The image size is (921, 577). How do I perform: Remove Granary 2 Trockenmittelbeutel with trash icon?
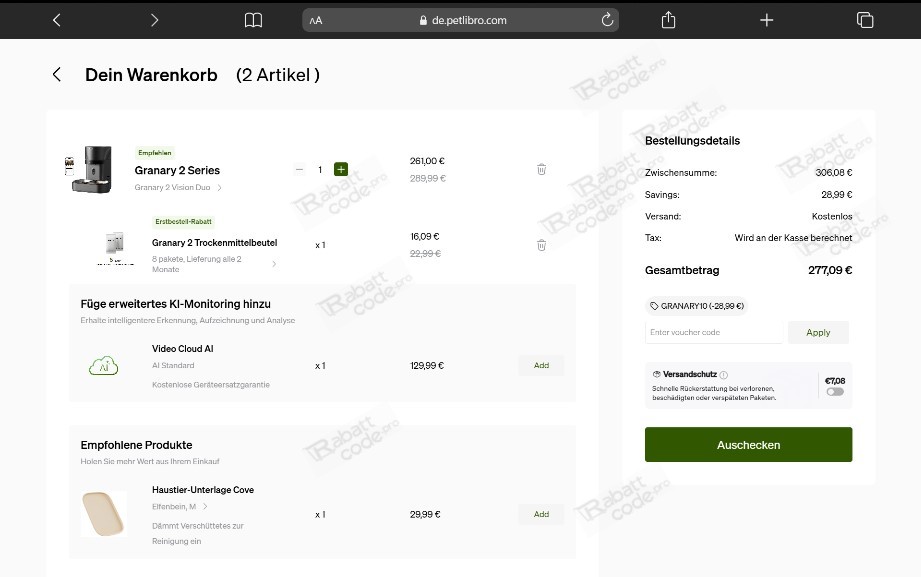coord(542,245)
